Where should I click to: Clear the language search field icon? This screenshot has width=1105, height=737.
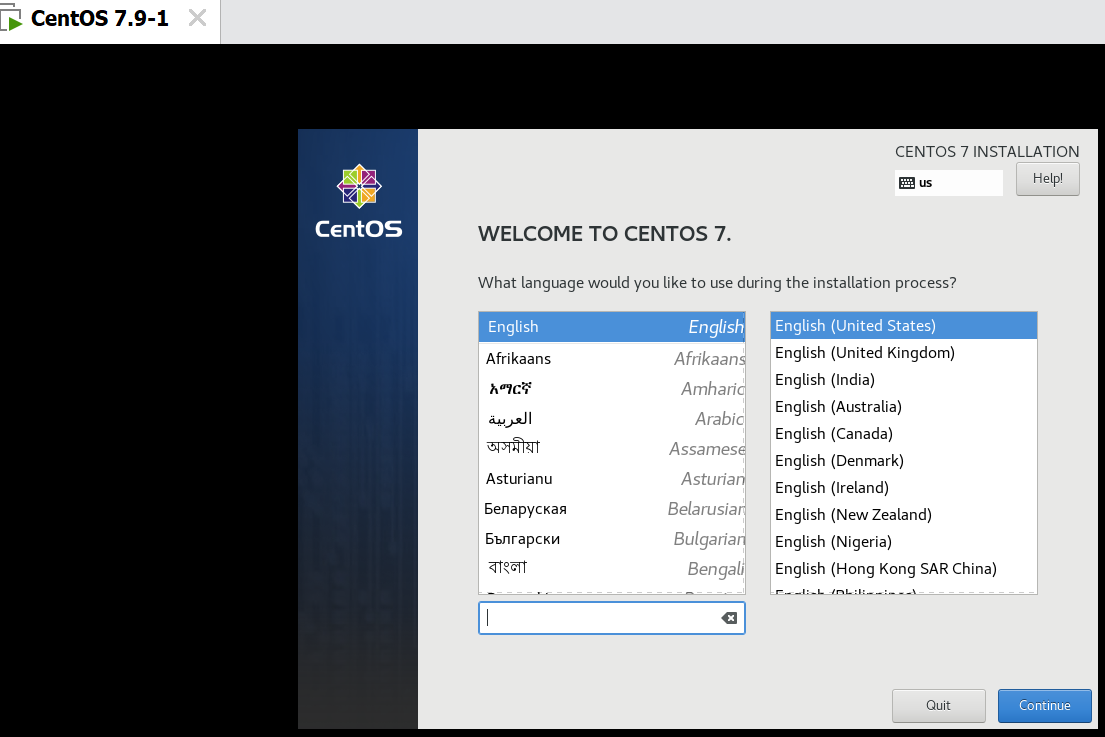click(x=729, y=618)
